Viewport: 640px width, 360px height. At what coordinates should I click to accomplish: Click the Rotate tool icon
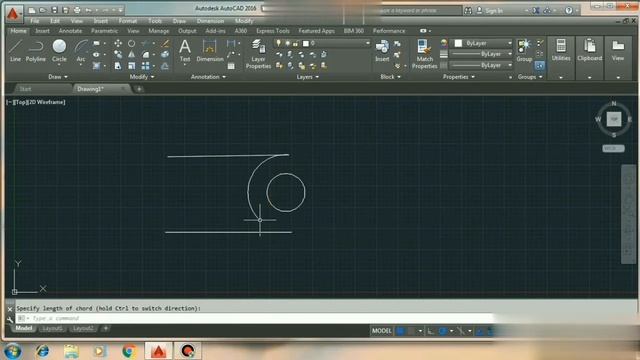(x=131, y=43)
